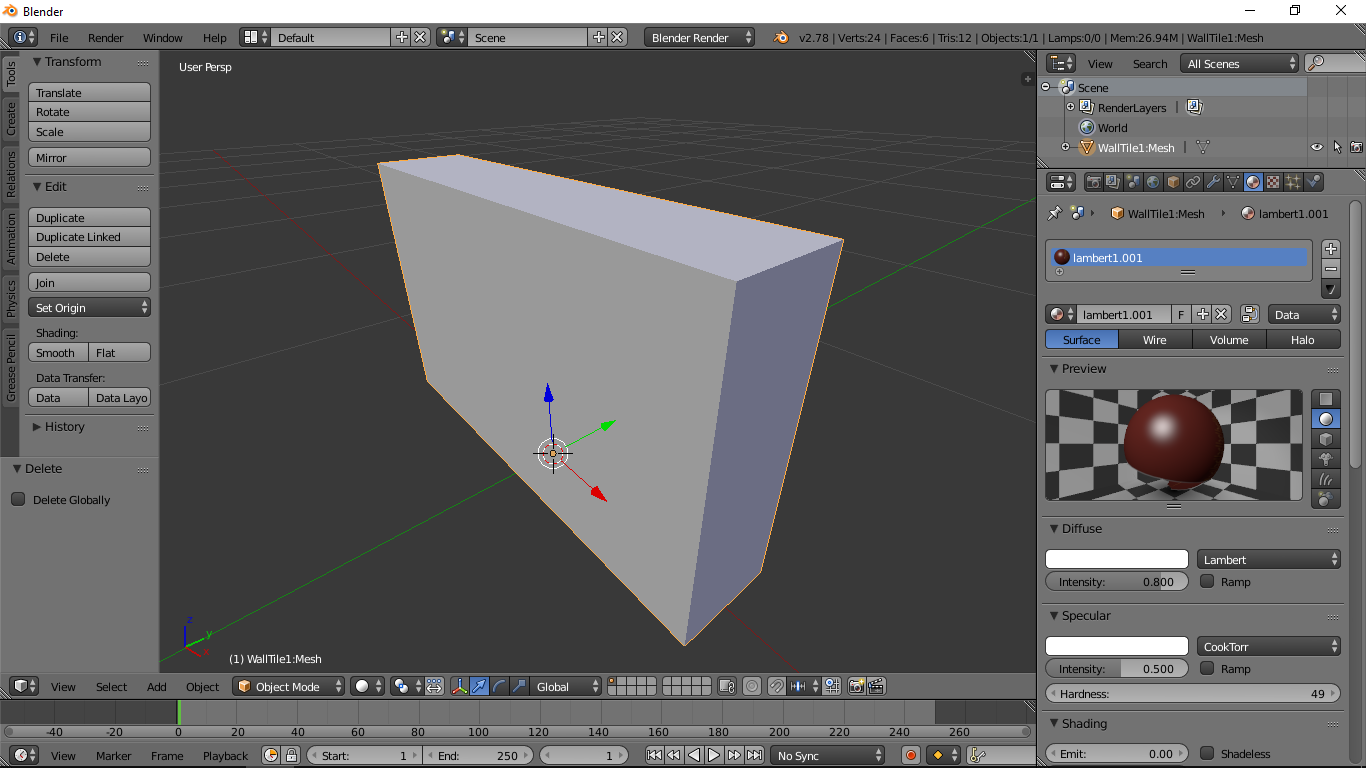1366x768 pixels.
Task: Click the Diffuse color swatch
Action: click(x=1116, y=560)
